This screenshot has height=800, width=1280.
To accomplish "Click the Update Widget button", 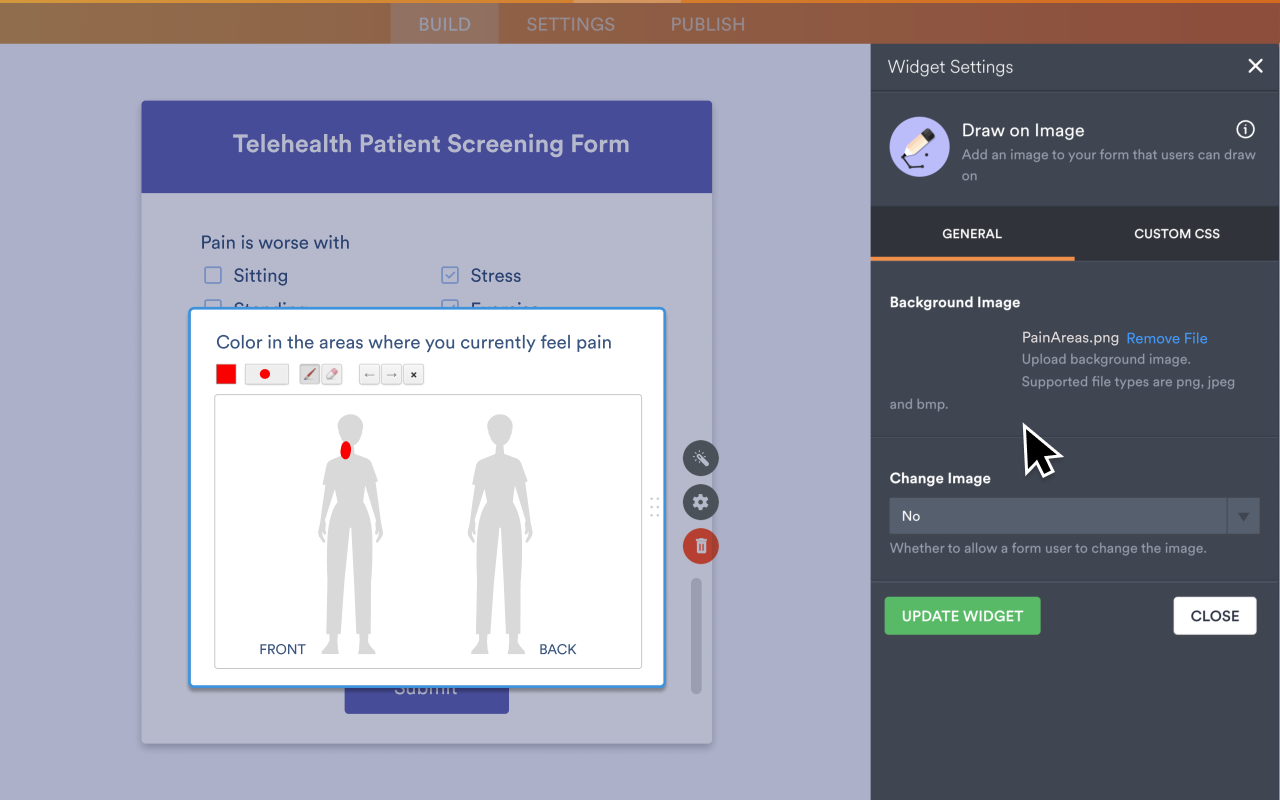I will (962, 616).
